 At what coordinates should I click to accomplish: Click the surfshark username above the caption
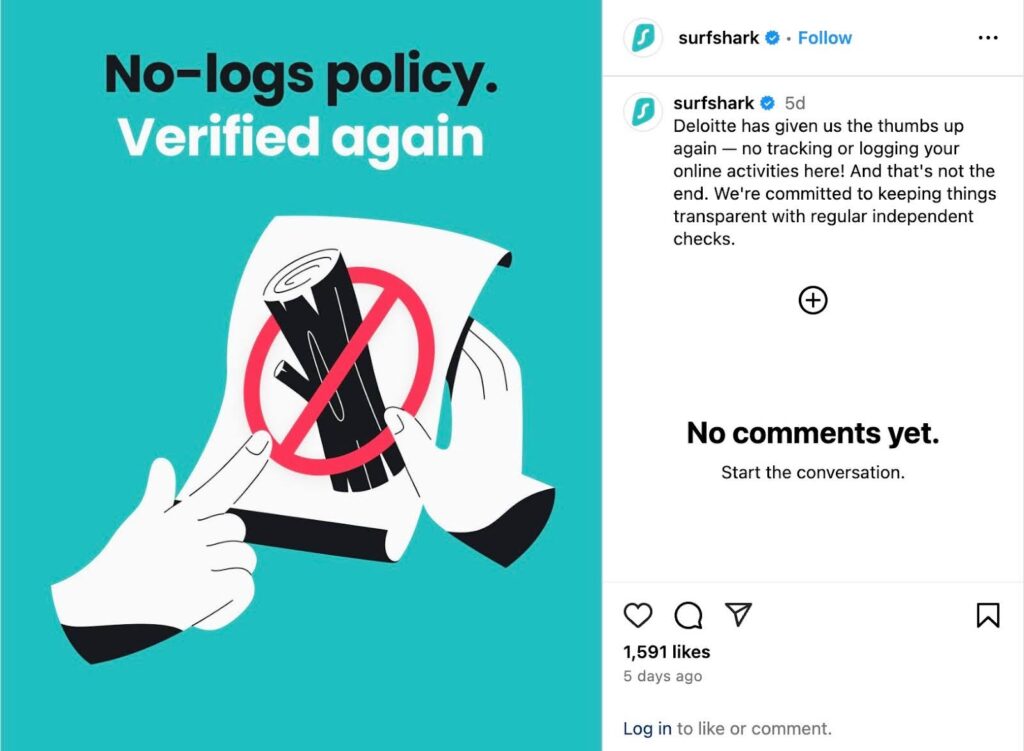713,103
